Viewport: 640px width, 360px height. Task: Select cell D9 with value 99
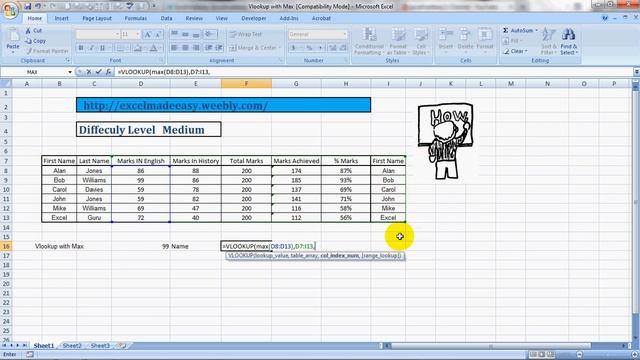point(141,180)
